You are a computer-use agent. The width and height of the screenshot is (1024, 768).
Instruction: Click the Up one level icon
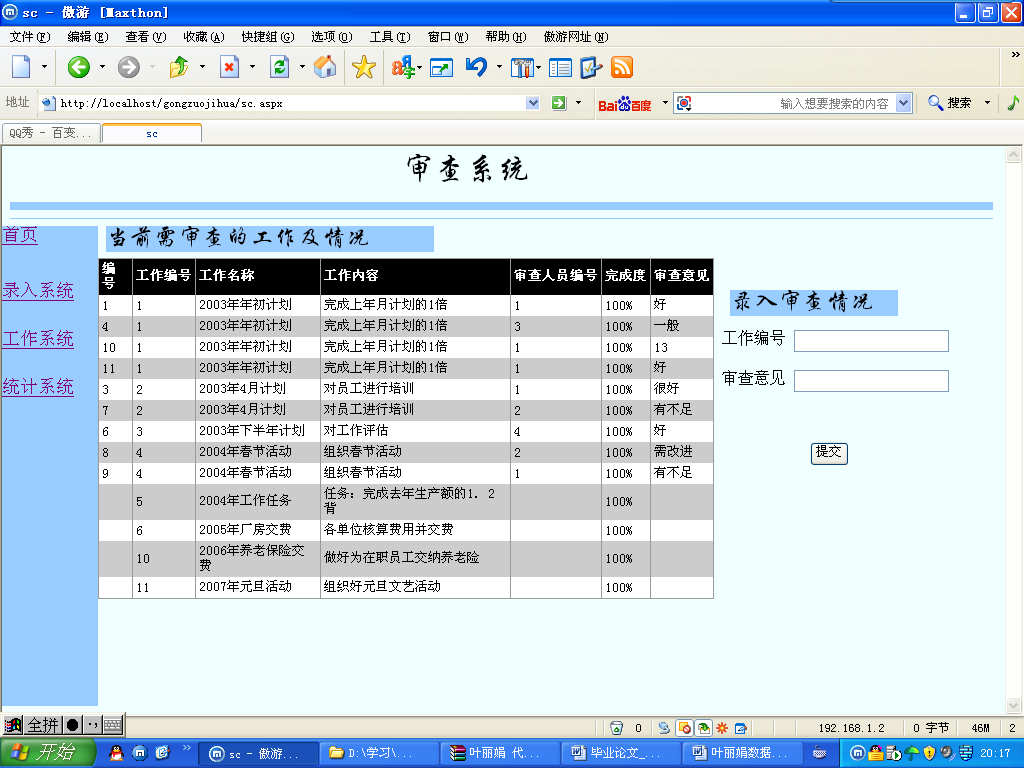coord(178,67)
